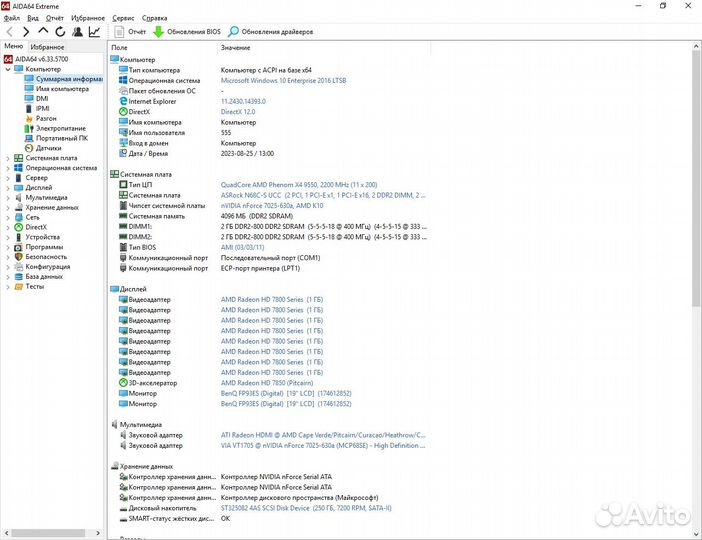Expand the Сервер tree node
This screenshot has width=702, height=540.
click(8, 178)
